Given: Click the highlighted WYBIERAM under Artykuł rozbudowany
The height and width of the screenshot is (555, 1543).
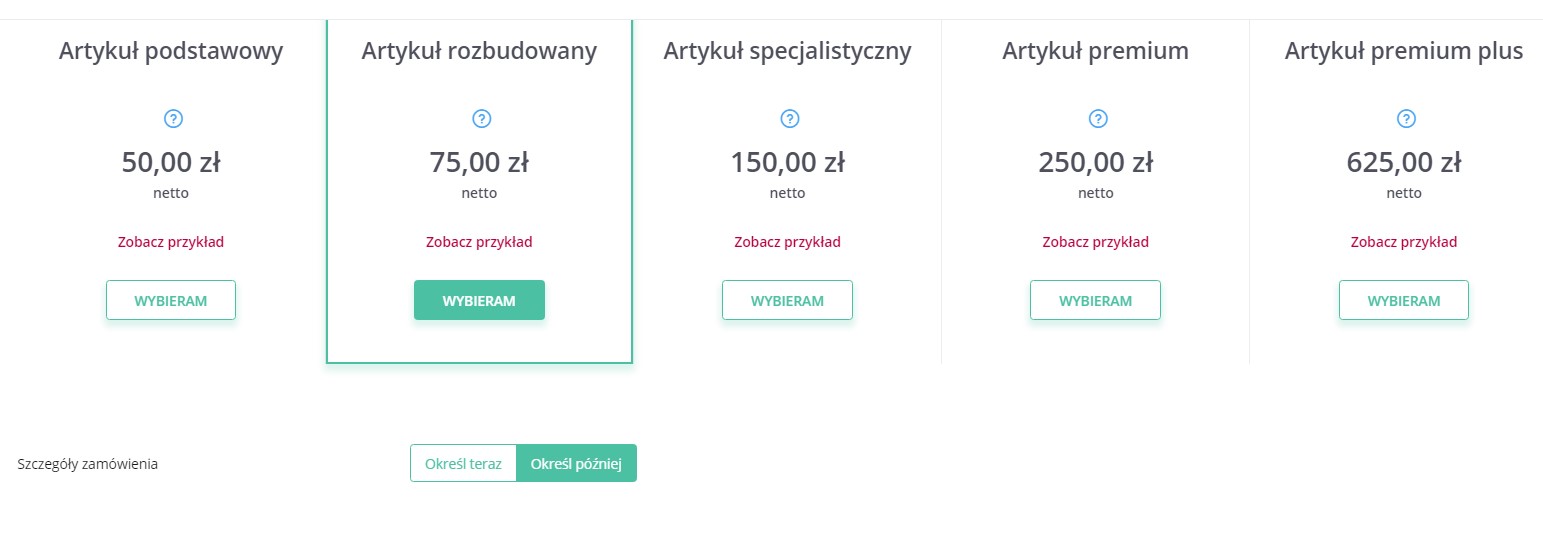Looking at the screenshot, I should [x=479, y=300].
